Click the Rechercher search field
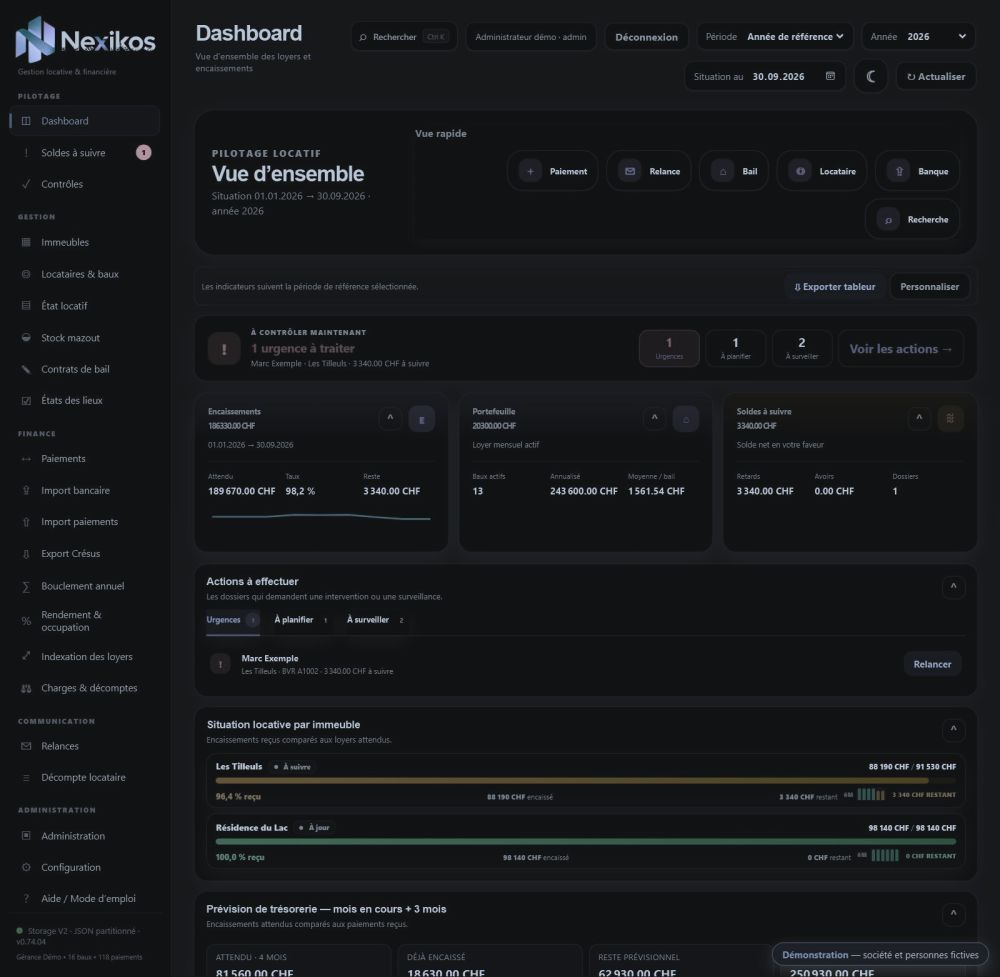The image size is (1000, 977). tap(404, 37)
